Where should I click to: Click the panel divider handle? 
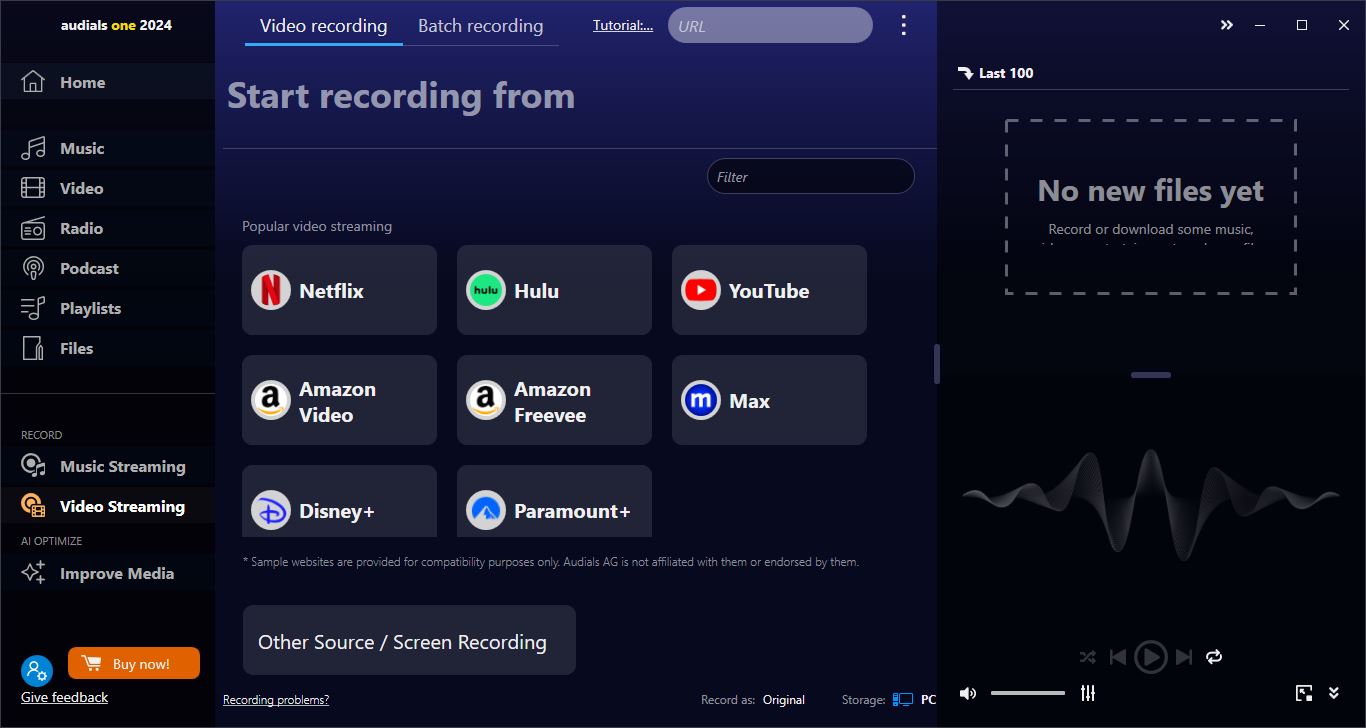click(1151, 375)
